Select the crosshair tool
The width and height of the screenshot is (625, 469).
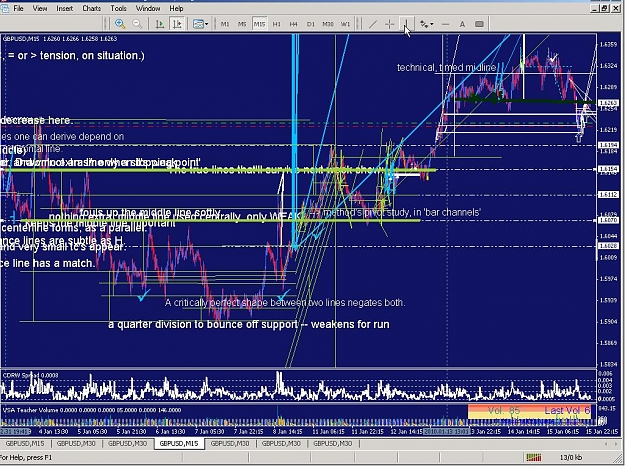[389, 24]
